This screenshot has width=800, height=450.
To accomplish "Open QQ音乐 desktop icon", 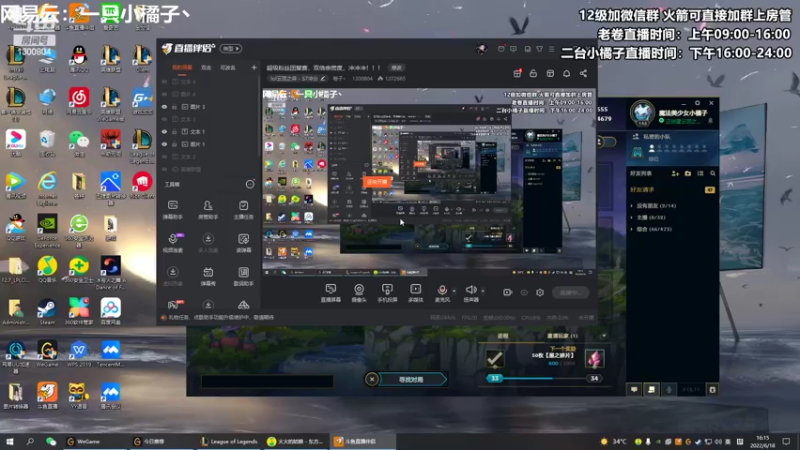I will (x=47, y=269).
